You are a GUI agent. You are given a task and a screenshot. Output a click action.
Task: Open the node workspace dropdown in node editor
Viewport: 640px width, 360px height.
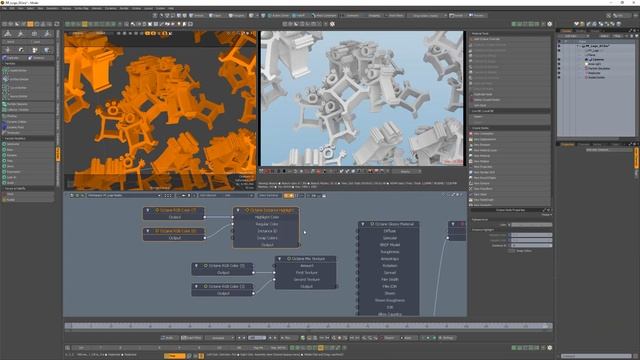pyautogui.click(x=124, y=196)
